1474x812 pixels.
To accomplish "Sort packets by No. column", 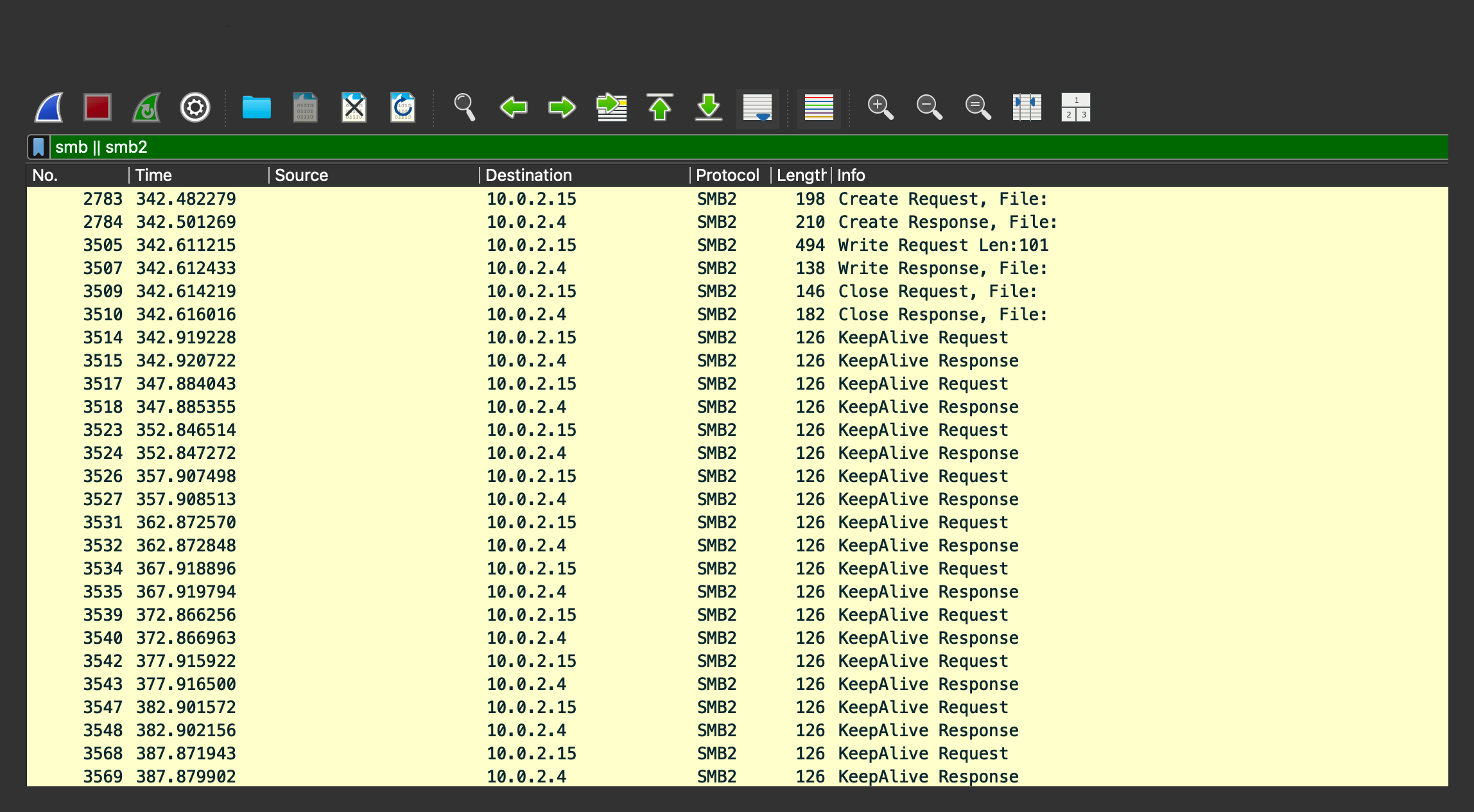I will coord(77,175).
